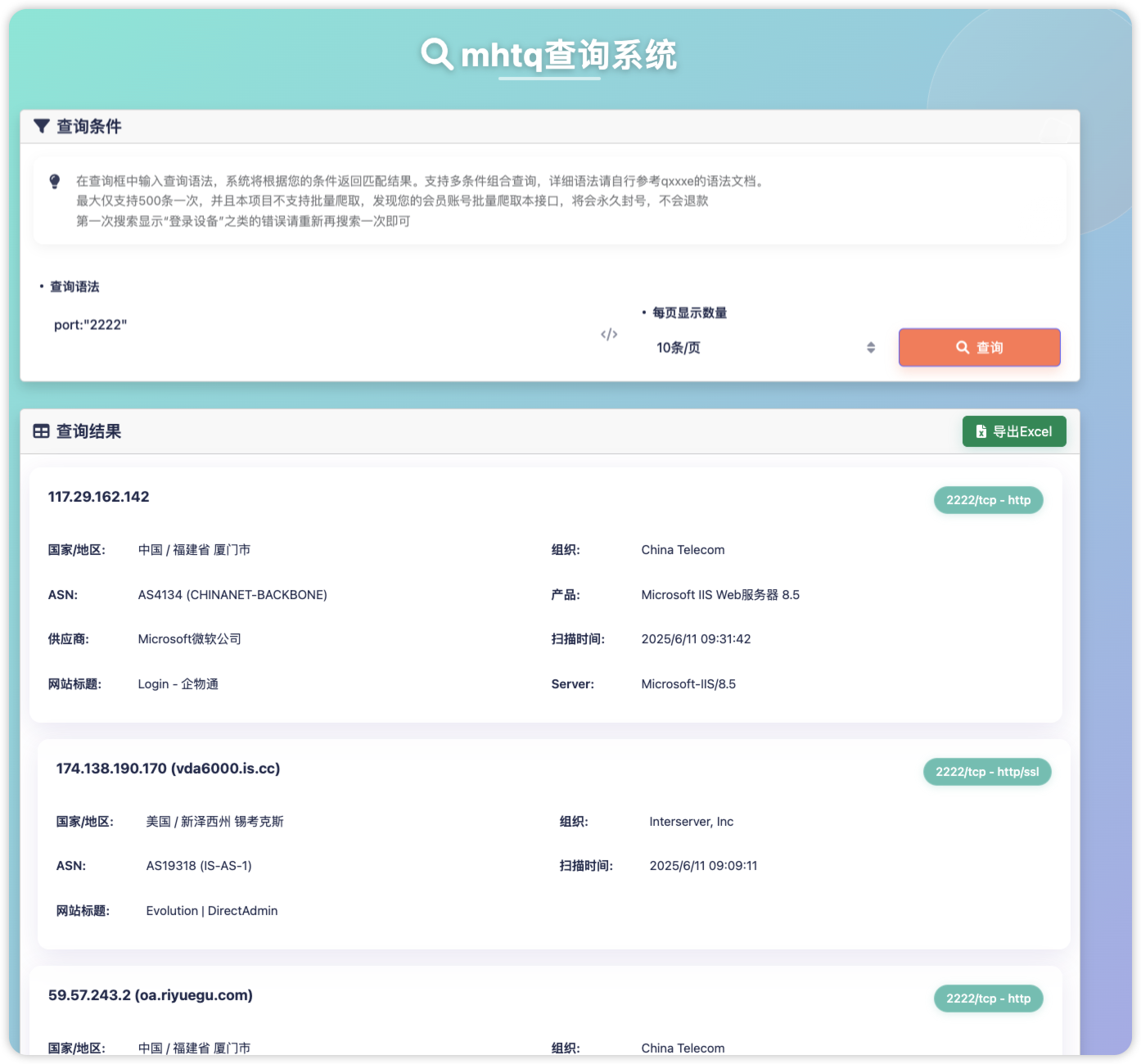Viewport: 1141px width, 1064px height.
Task: Click the code brackets icon in query field
Action: click(x=609, y=334)
